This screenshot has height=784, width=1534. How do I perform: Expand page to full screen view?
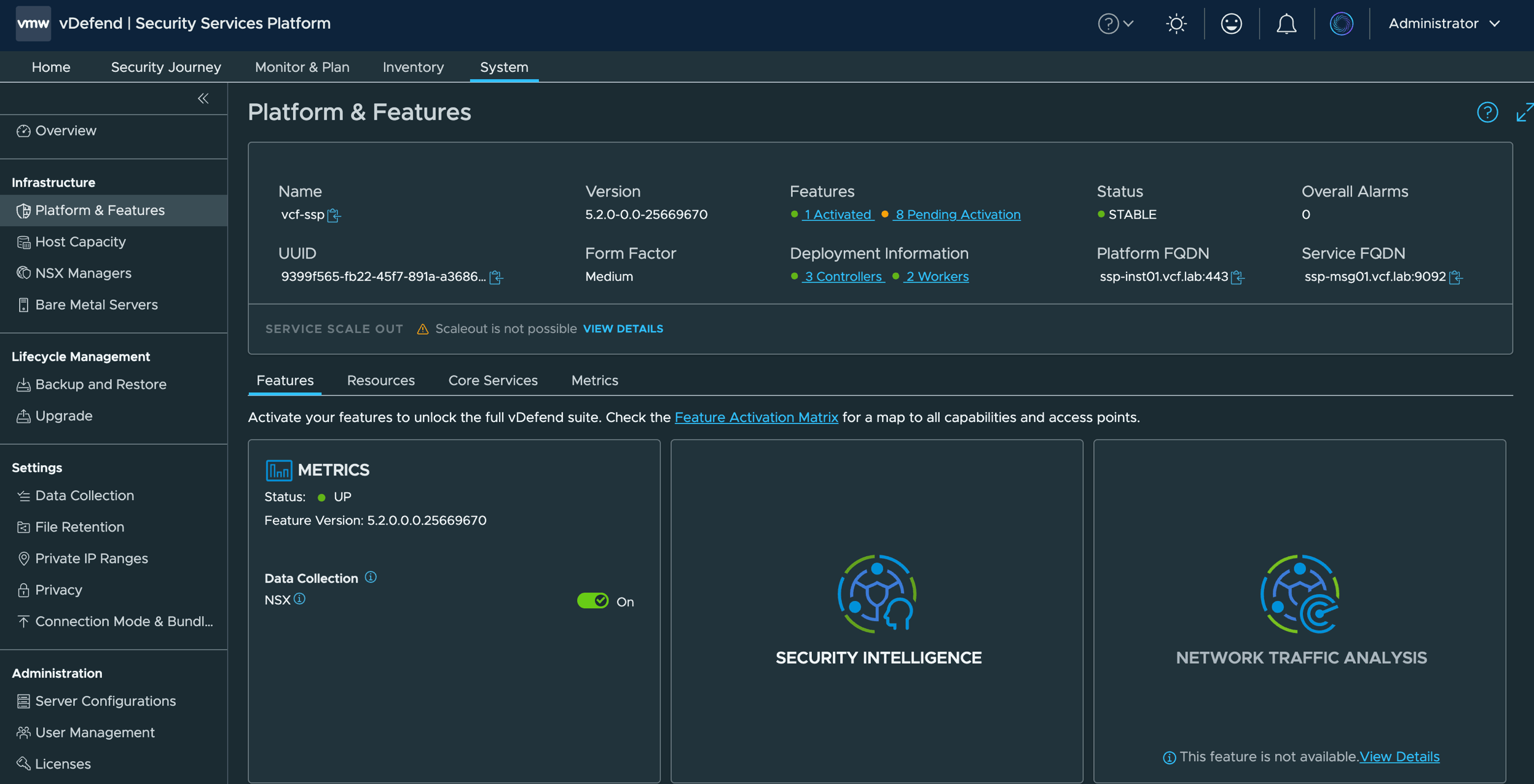pos(1525,112)
